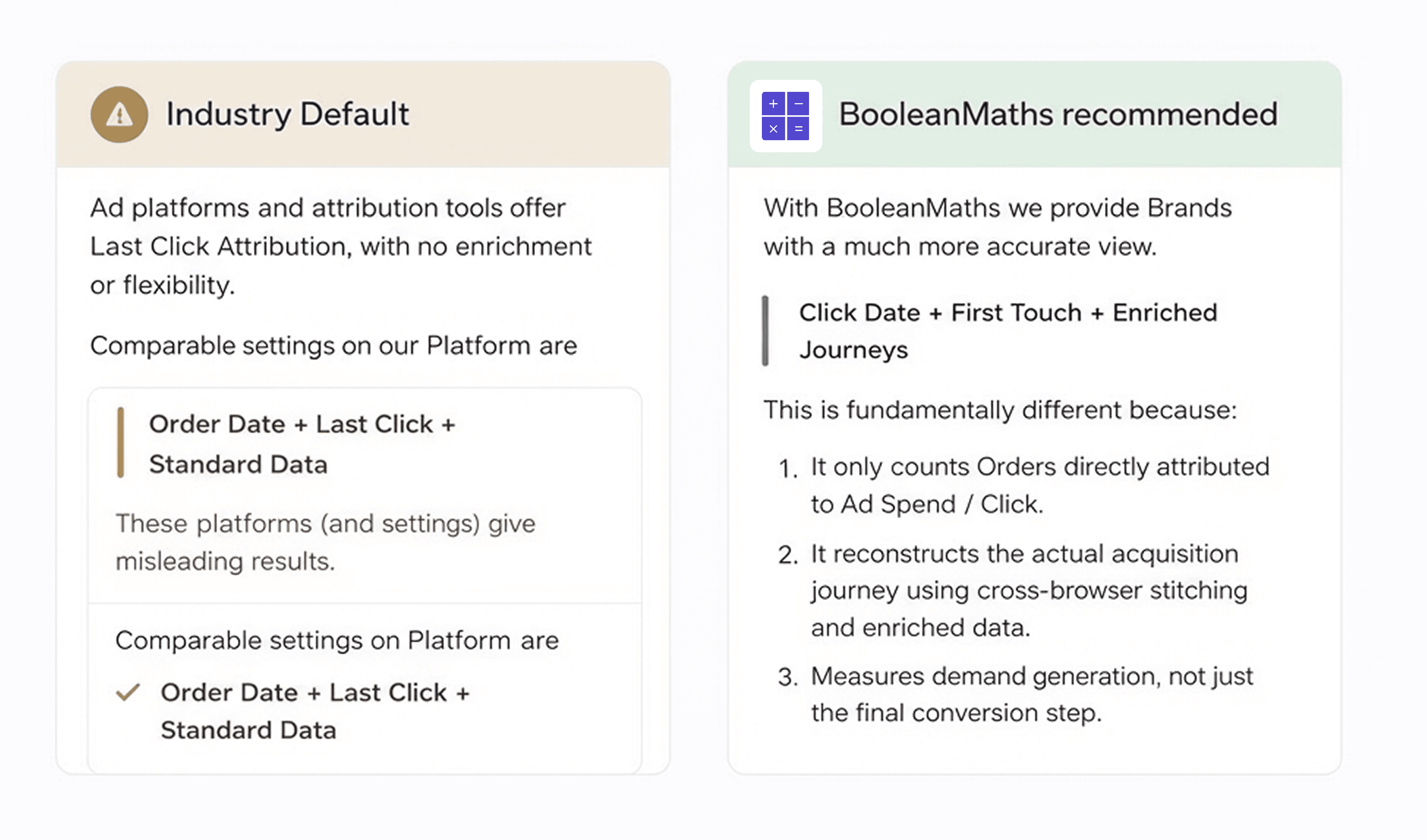
Task: Click the plus symbol in calculator logo
Action: click(x=773, y=104)
